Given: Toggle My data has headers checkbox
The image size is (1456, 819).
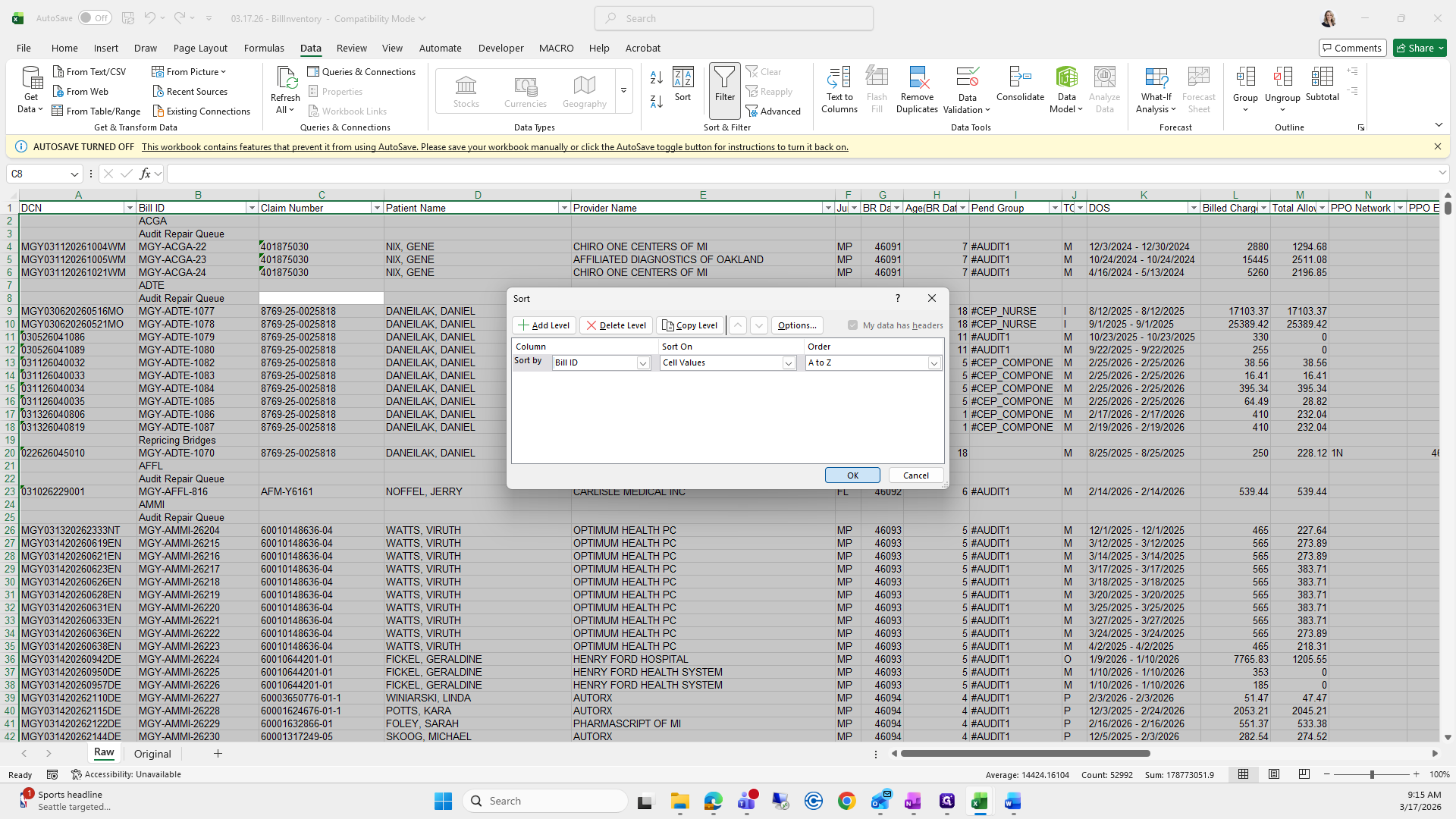Looking at the screenshot, I should point(853,325).
